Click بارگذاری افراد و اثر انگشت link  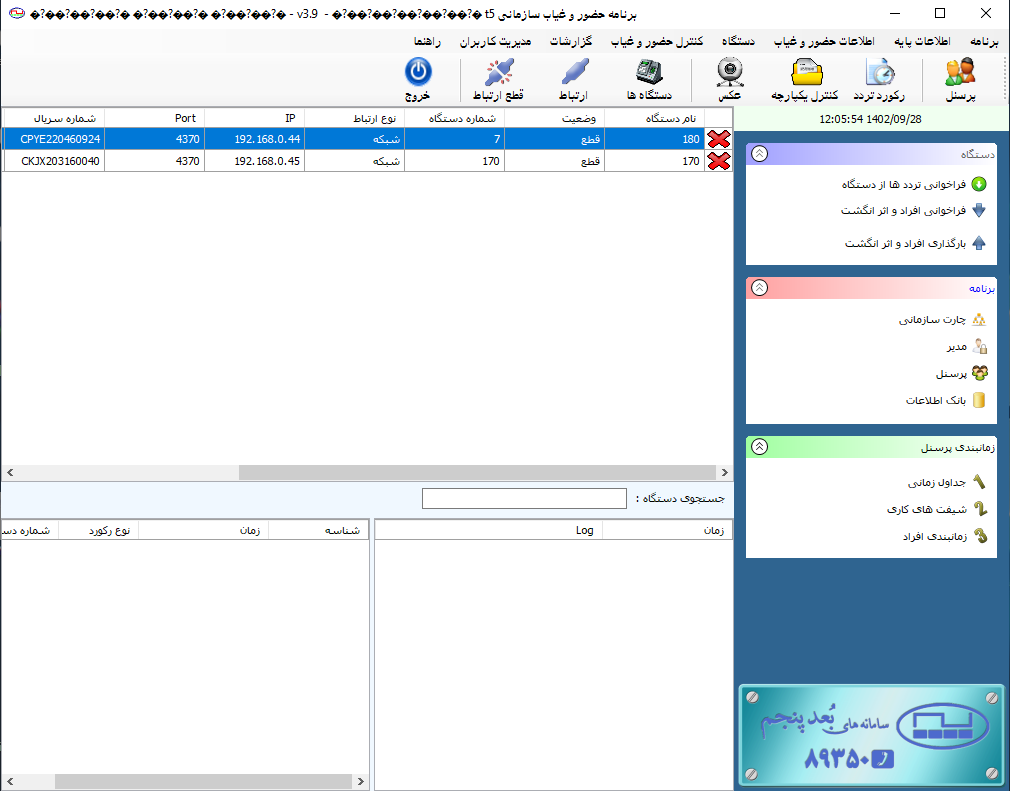pos(905,243)
